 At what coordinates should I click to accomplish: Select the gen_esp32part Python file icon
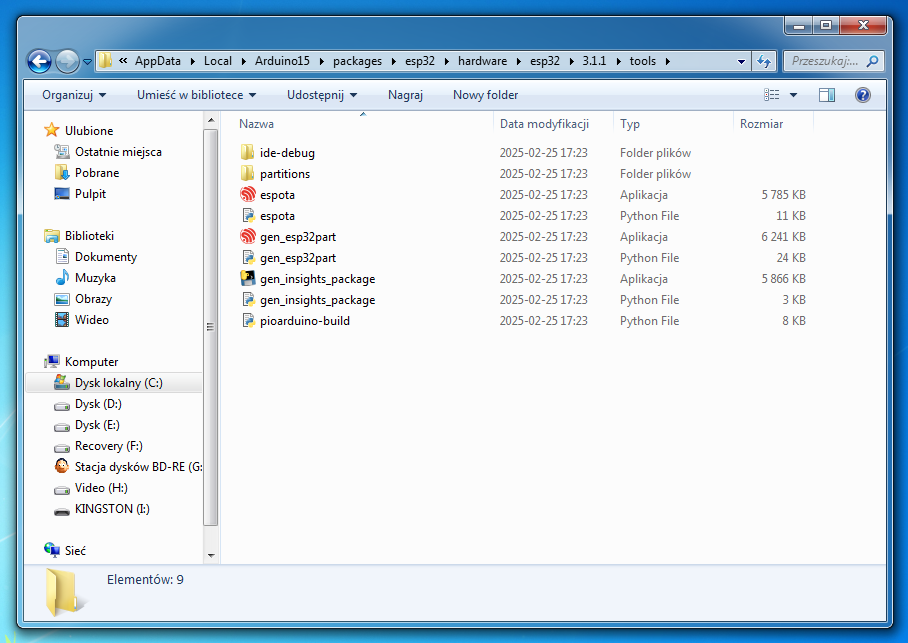tap(248, 257)
